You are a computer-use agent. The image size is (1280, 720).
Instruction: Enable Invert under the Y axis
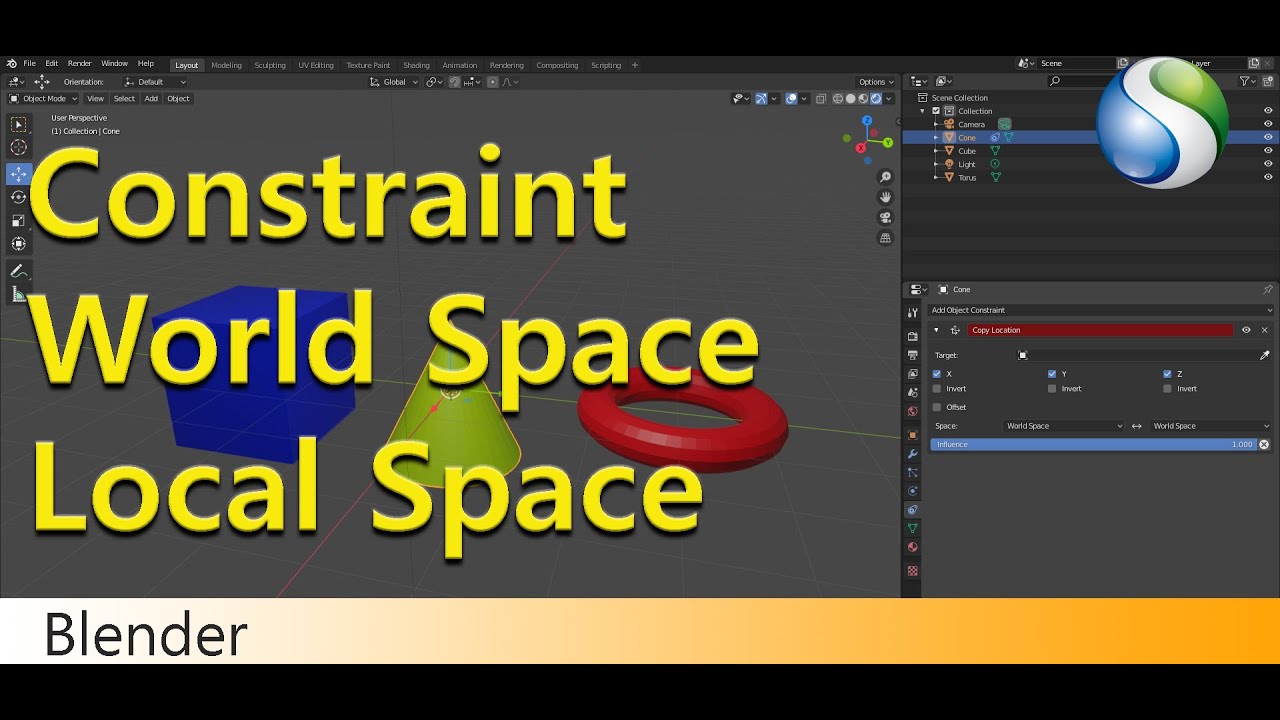pyautogui.click(x=1052, y=388)
